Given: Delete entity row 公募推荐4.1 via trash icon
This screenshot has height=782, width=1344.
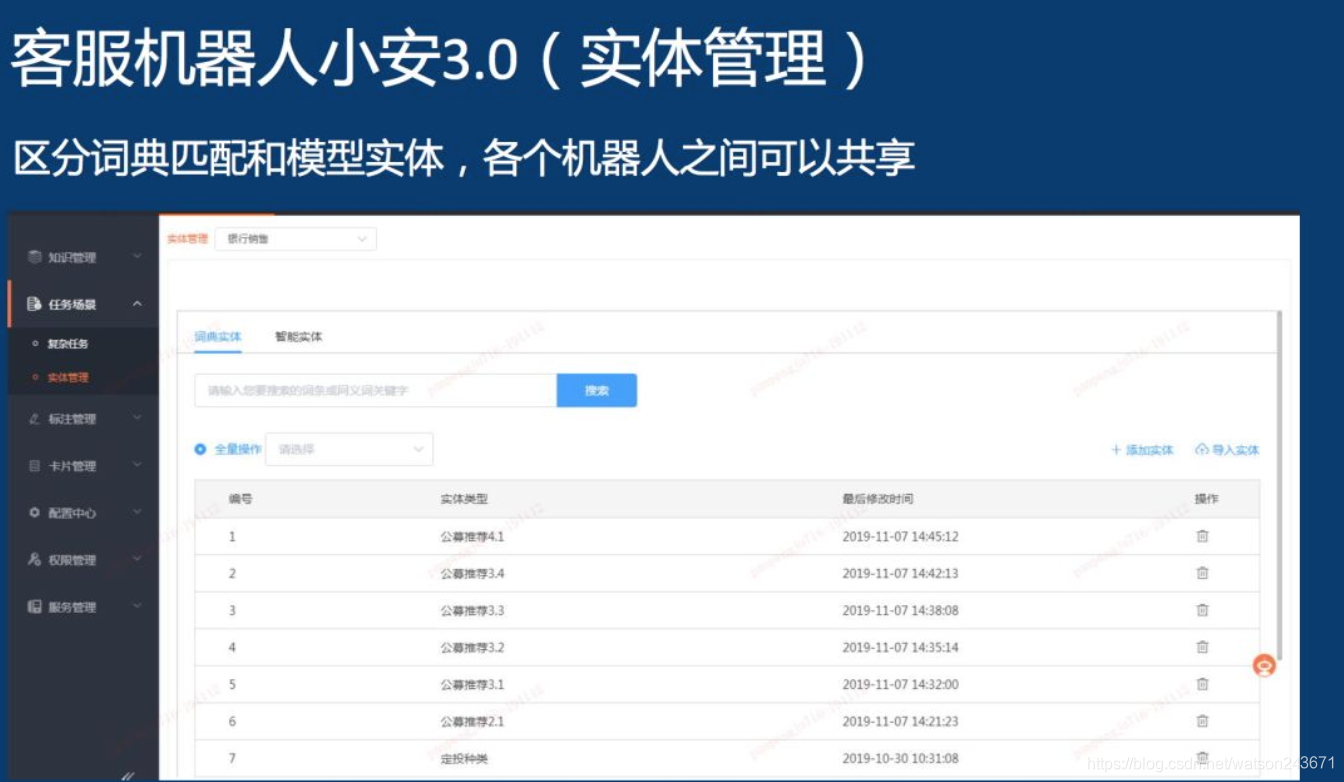Looking at the screenshot, I should coord(1202,536).
